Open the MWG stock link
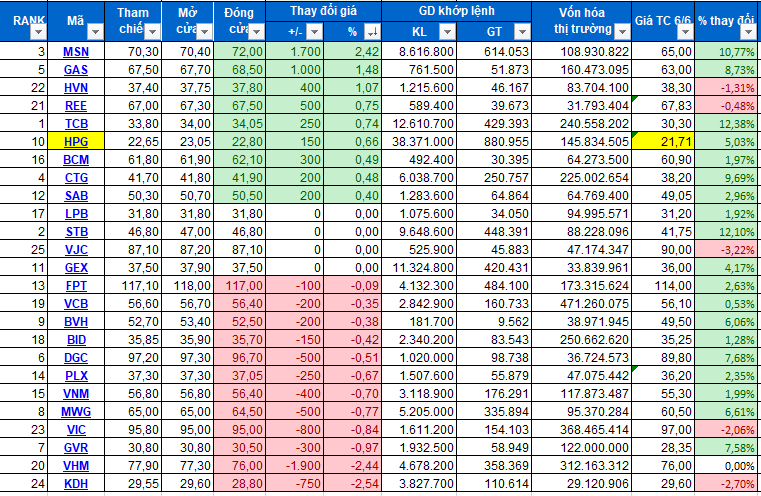Image resolution: width=761 pixels, height=496 pixels. click(76, 412)
